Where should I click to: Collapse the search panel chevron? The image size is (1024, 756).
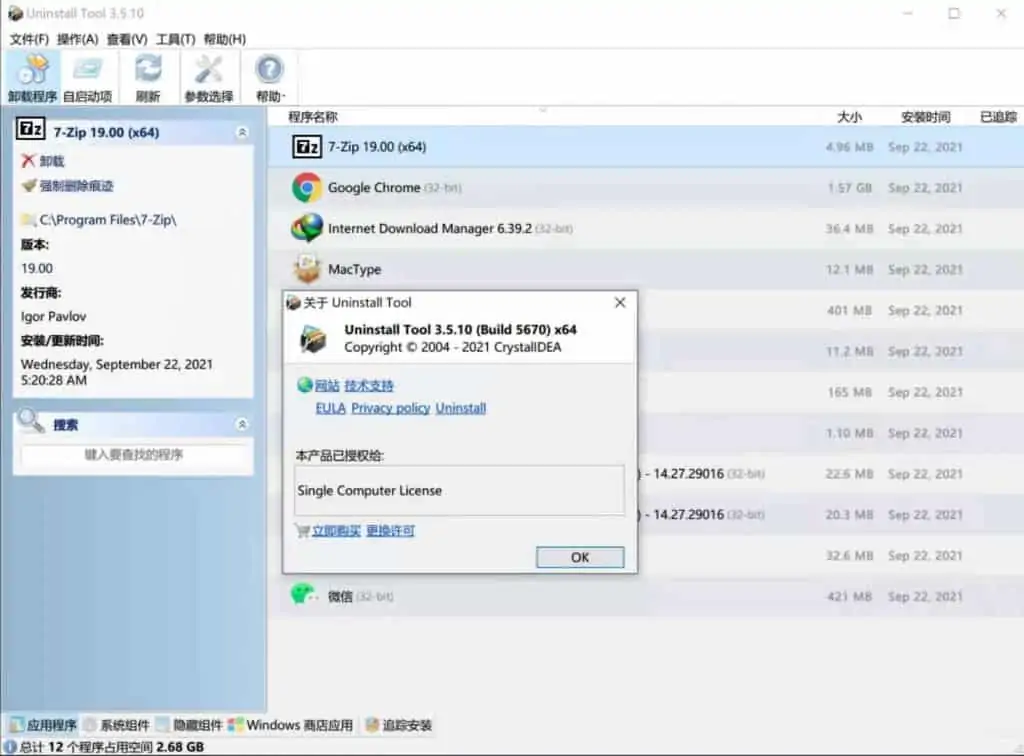pyautogui.click(x=242, y=424)
